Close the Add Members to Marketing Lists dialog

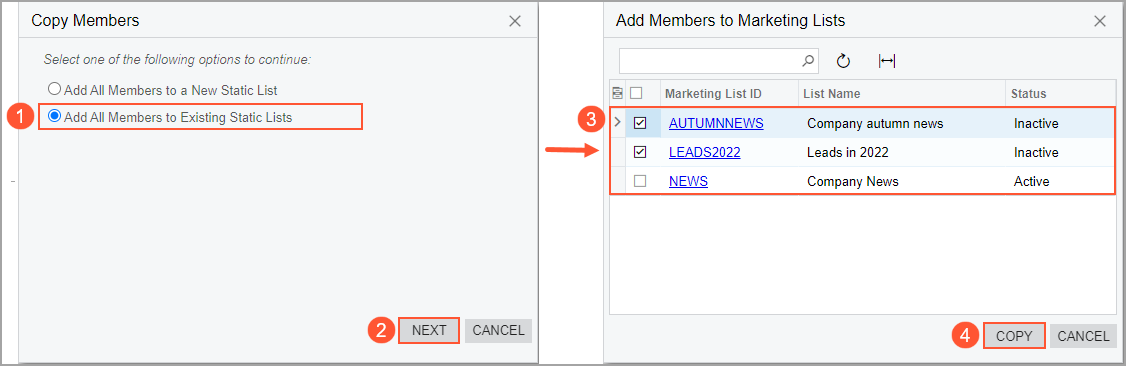click(1100, 21)
